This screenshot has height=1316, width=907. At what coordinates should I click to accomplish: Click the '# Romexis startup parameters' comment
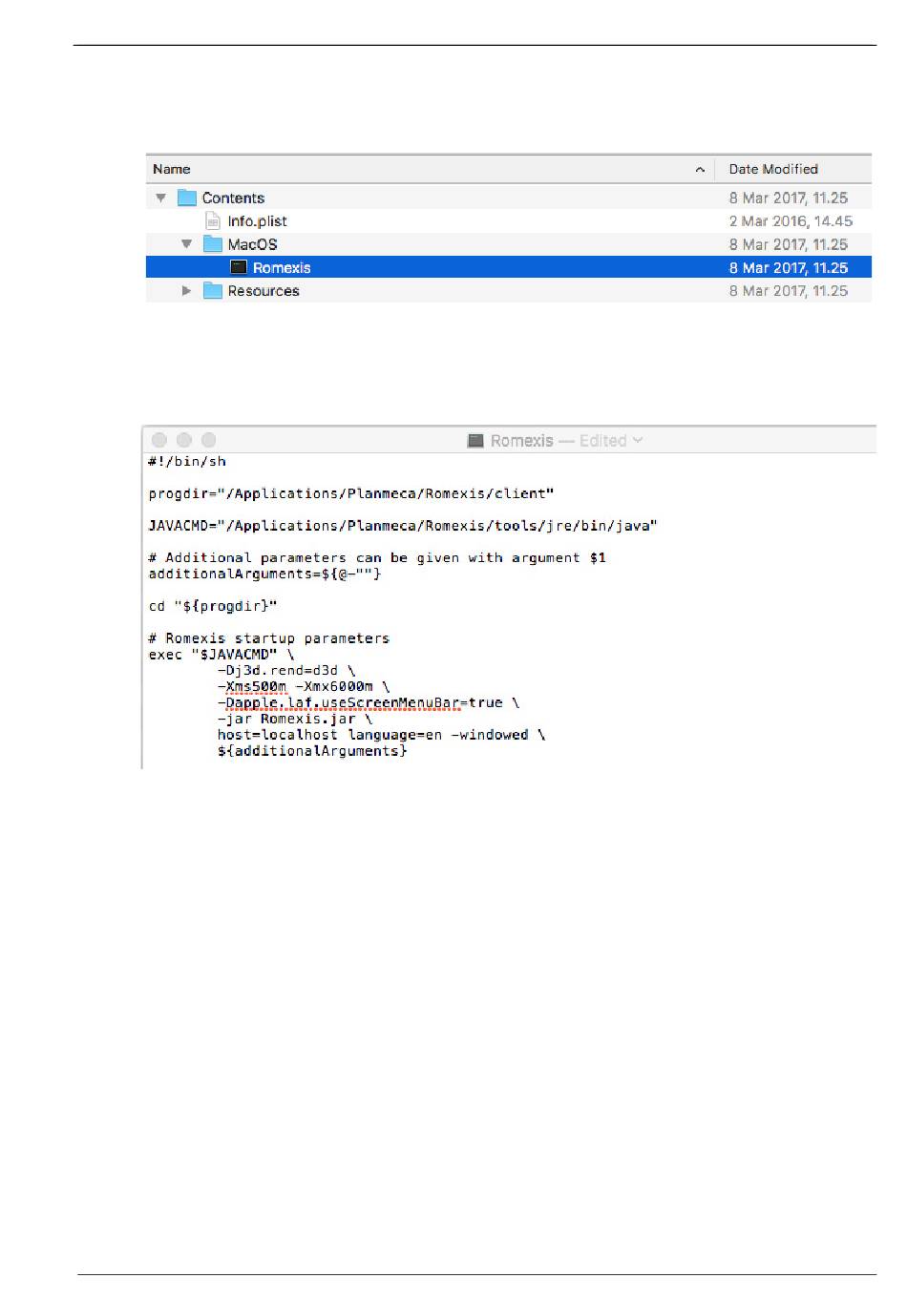click(x=269, y=638)
